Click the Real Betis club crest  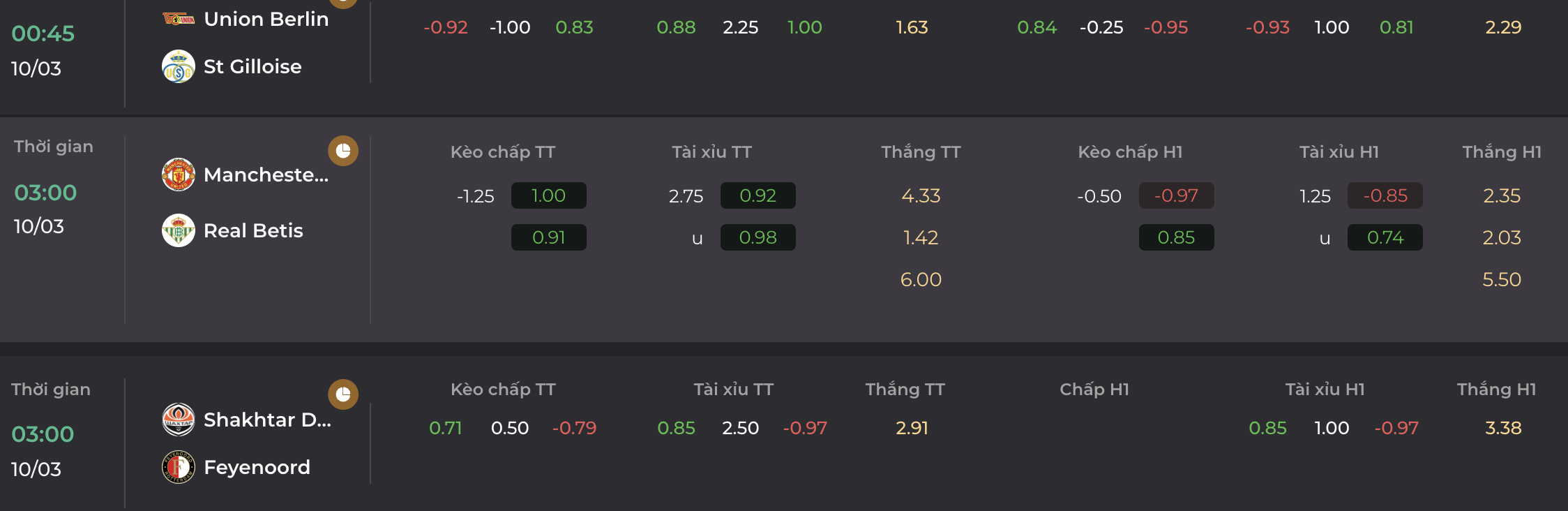pos(179,230)
